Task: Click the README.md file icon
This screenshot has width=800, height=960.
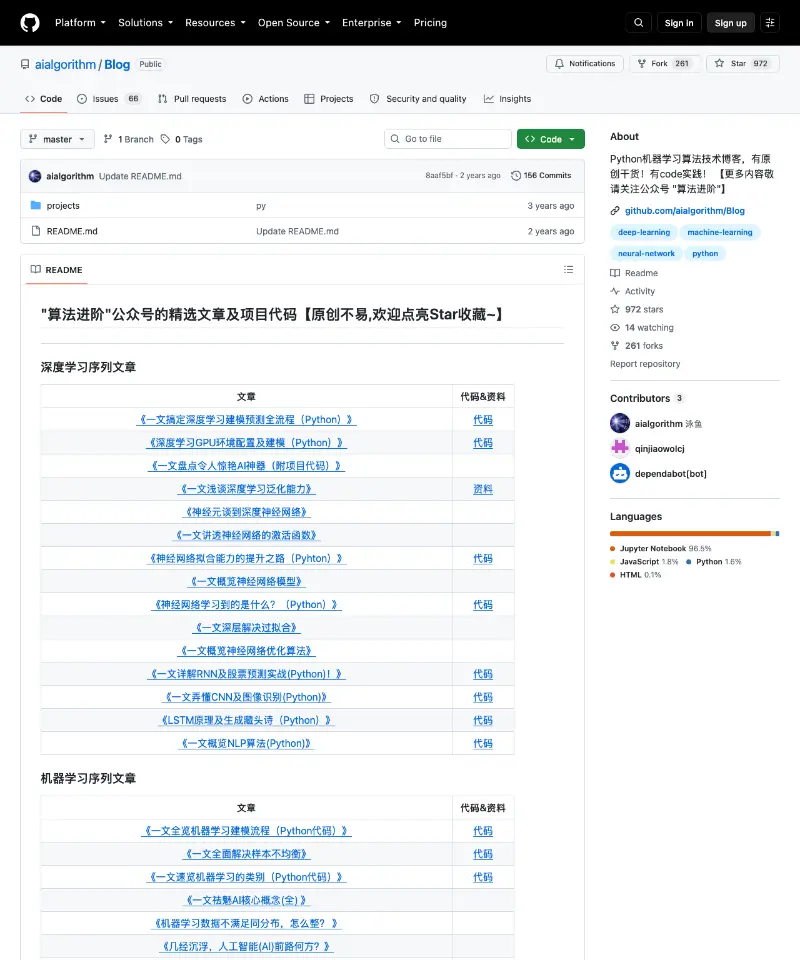Action: (x=36, y=231)
